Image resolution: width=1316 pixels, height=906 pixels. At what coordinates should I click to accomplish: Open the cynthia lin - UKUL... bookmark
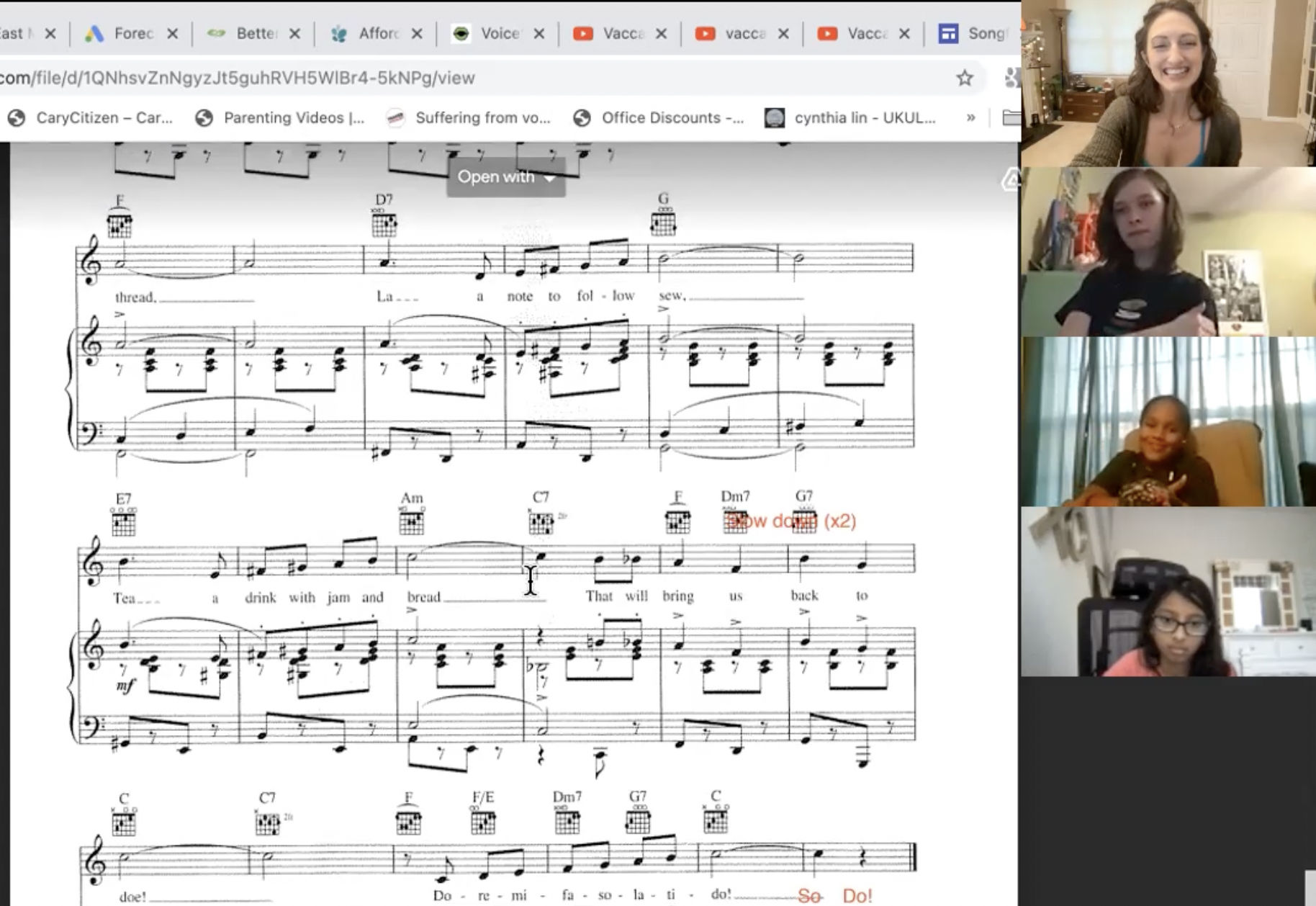(850, 117)
